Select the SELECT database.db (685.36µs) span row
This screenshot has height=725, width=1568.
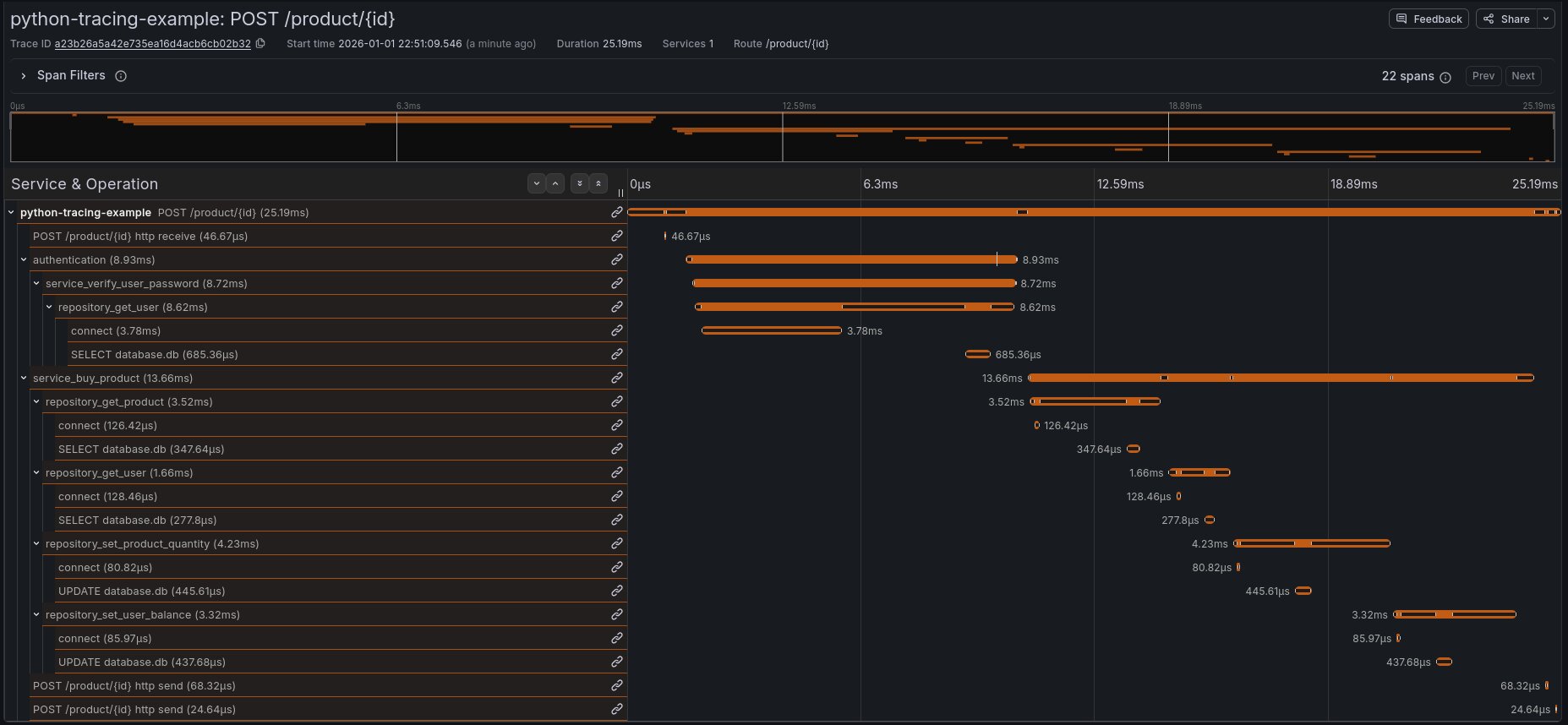click(155, 354)
